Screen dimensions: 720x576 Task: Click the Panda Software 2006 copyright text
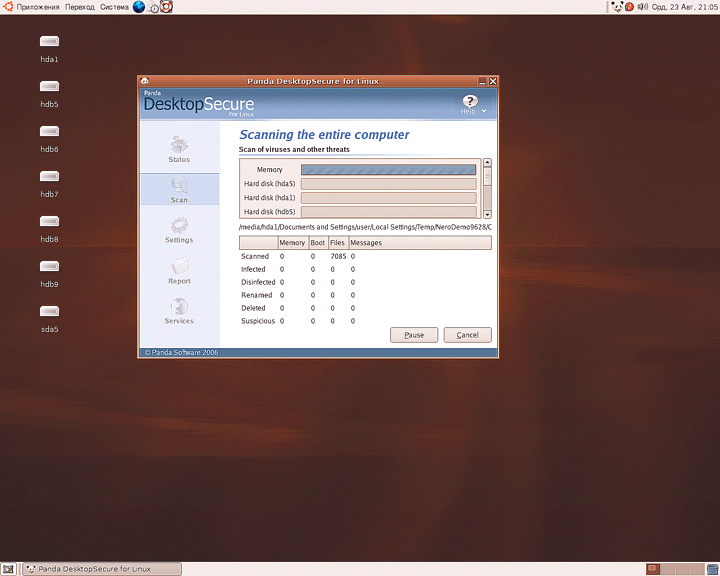(x=181, y=352)
